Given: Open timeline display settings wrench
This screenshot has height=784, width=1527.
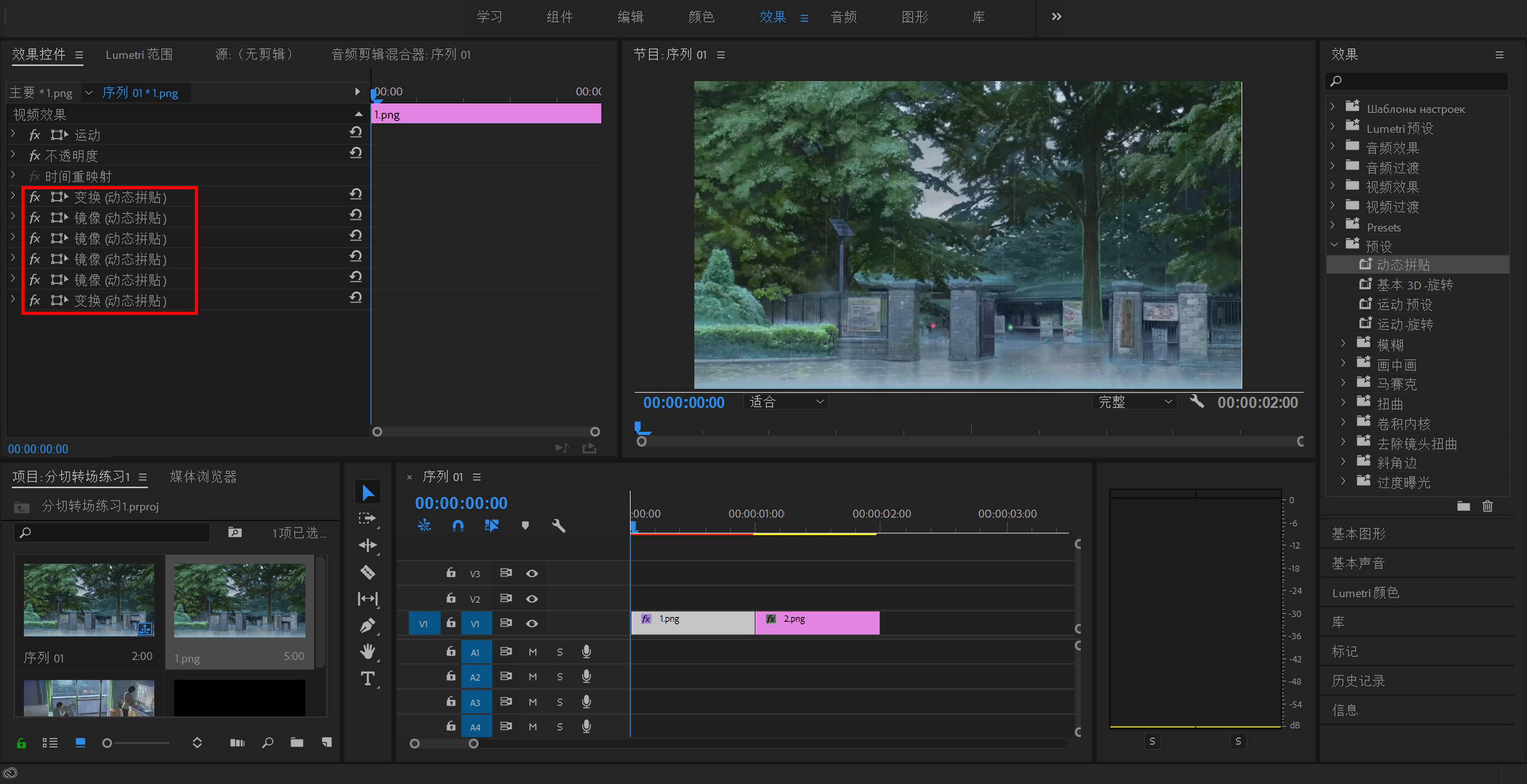Looking at the screenshot, I should pos(558,526).
